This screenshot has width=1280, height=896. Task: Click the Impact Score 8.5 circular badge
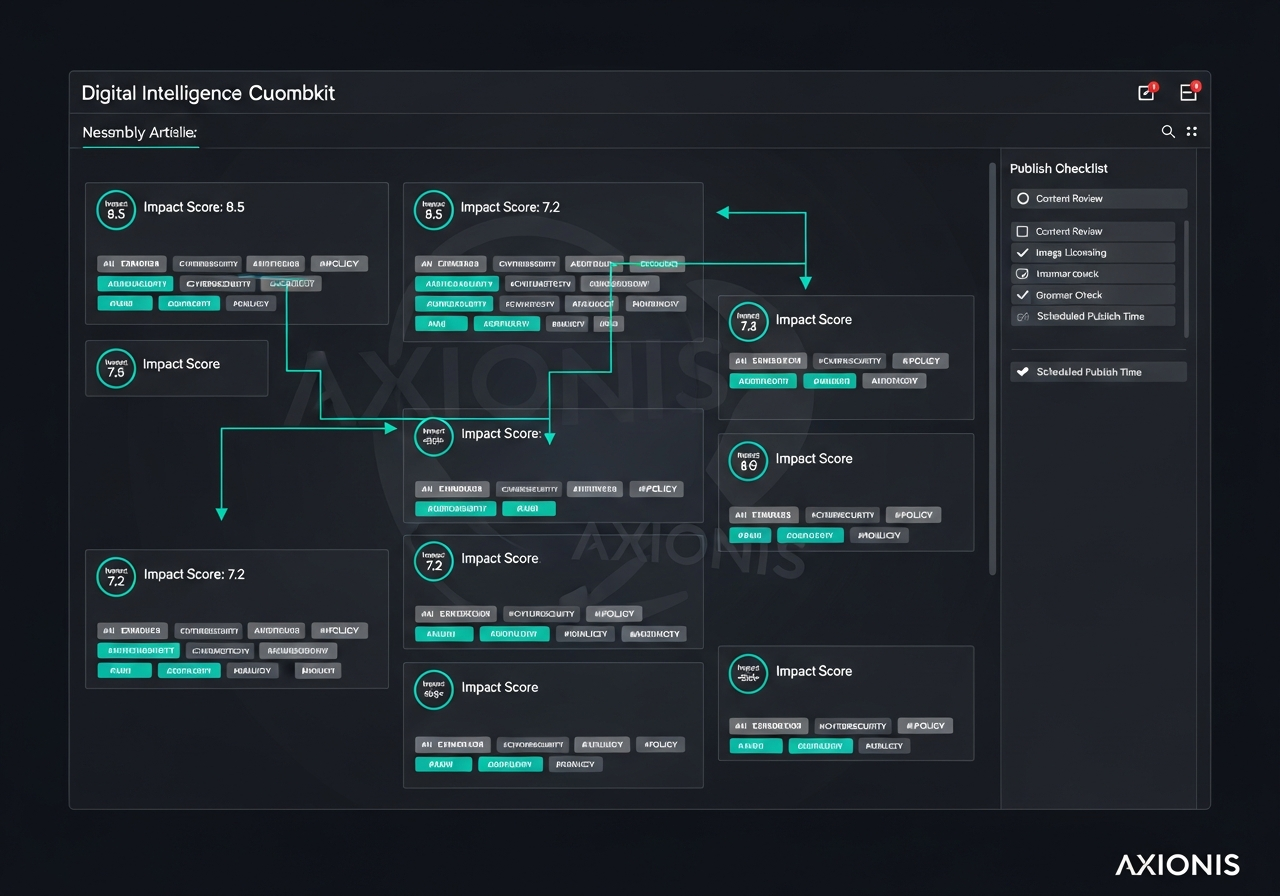pos(115,210)
